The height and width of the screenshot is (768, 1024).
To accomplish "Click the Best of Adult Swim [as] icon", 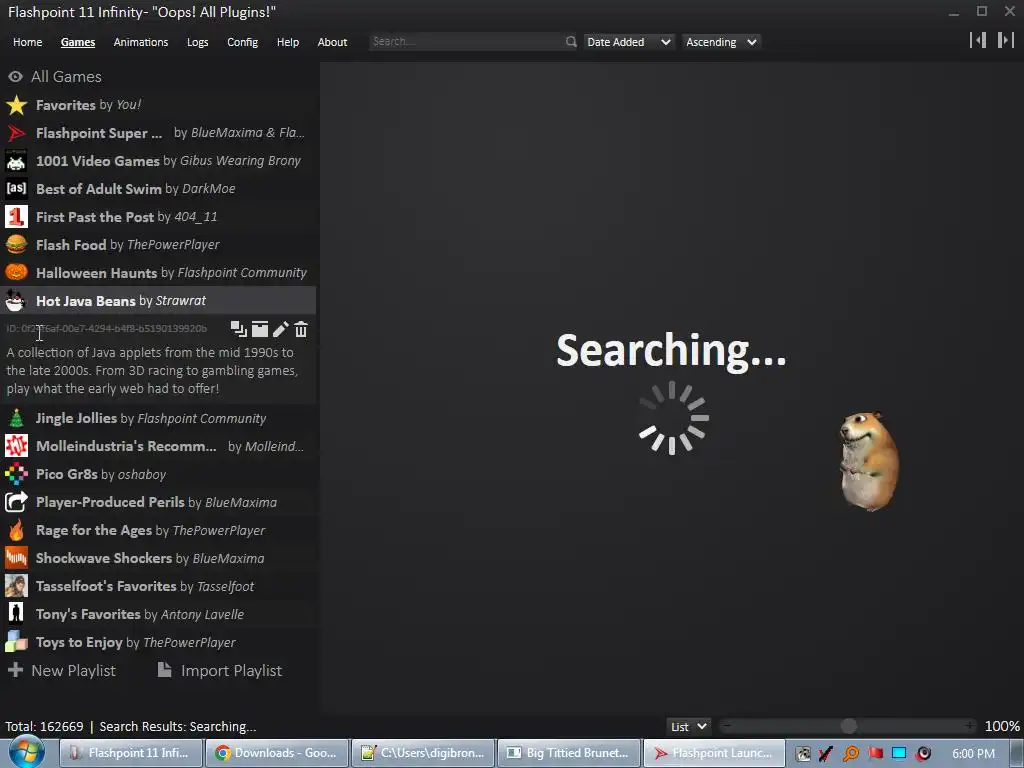I will (16, 189).
